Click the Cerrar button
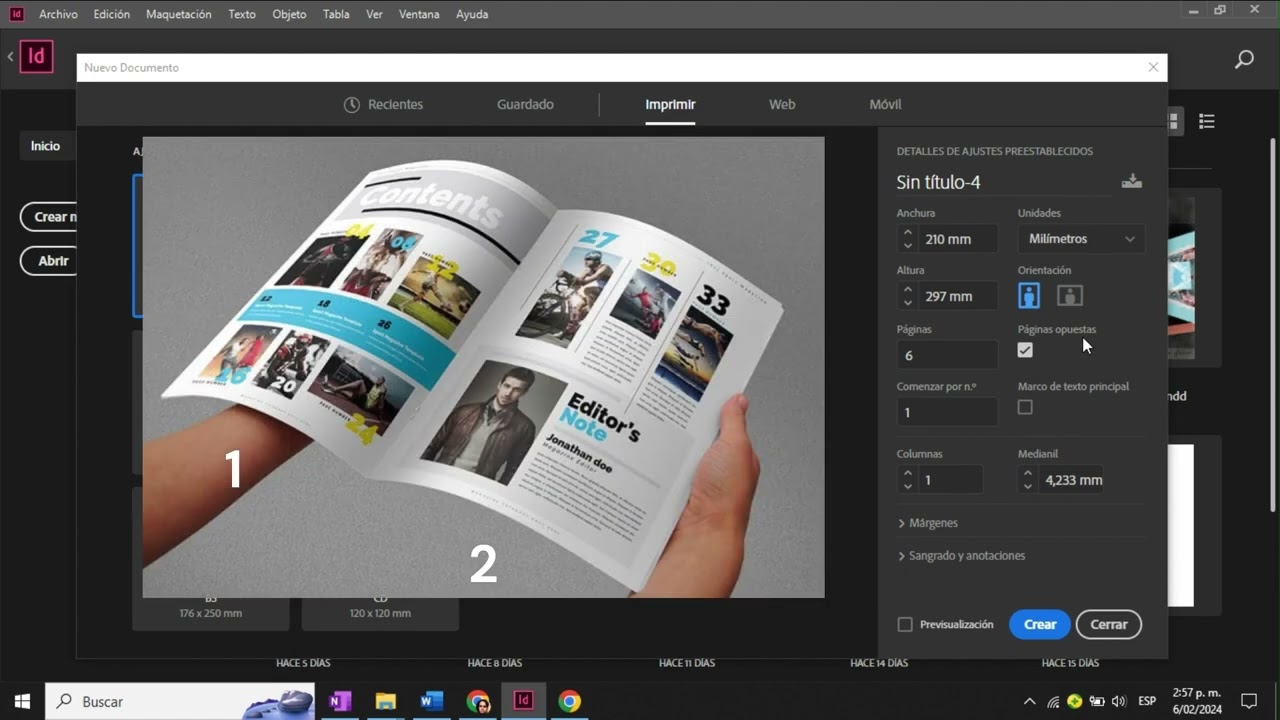Viewport: 1280px width, 720px height. tap(1108, 624)
